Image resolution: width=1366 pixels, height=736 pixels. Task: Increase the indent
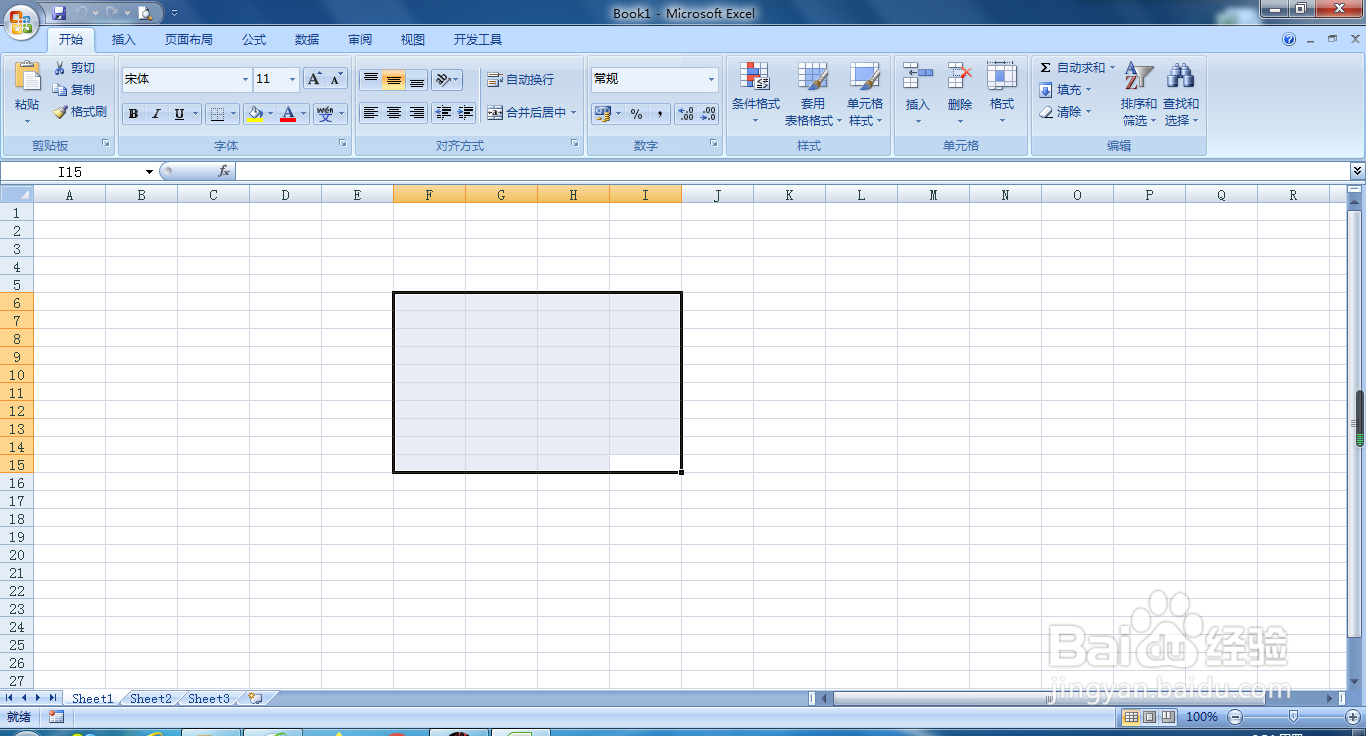click(466, 113)
